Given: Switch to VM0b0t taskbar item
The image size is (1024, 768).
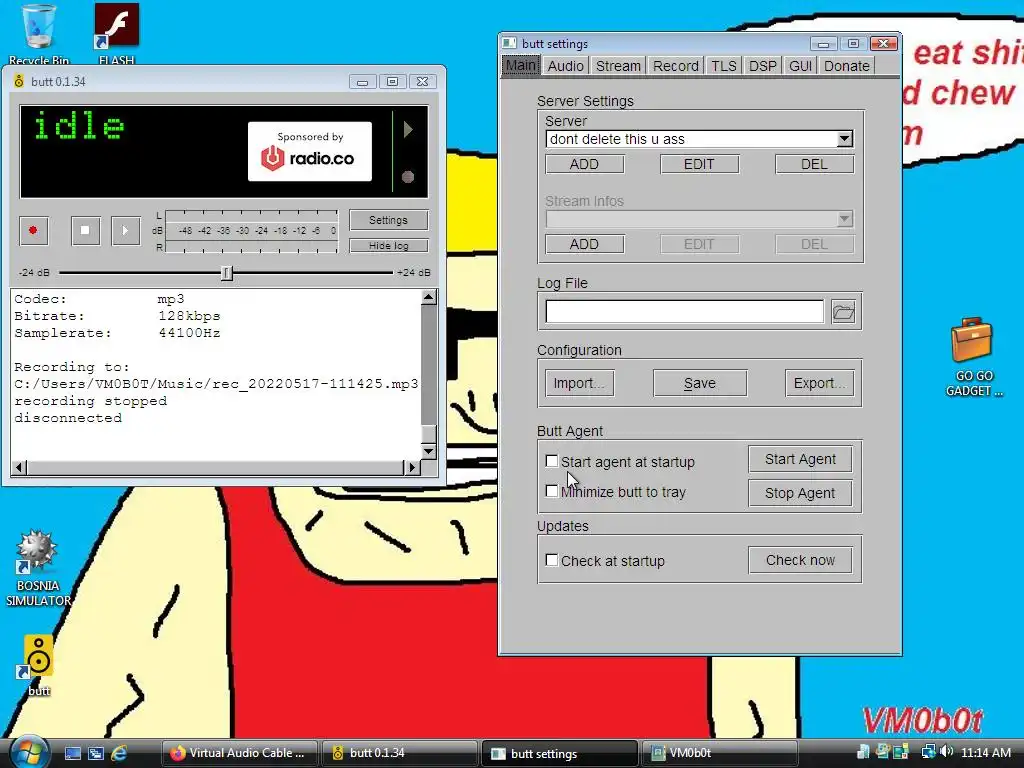Looking at the screenshot, I should [x=720, y=753].
